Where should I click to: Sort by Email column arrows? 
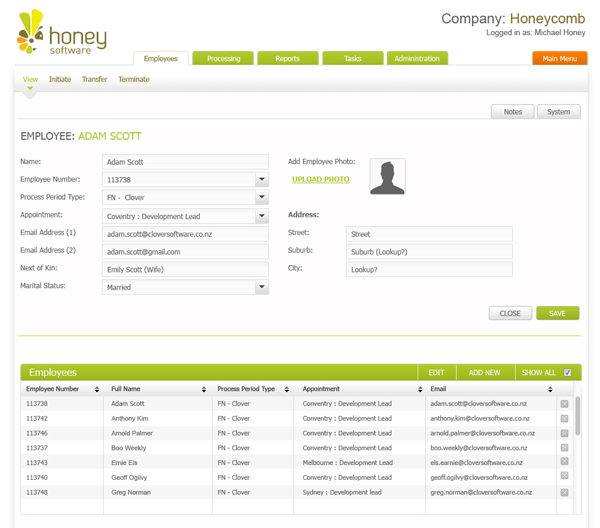pos(550,389)
